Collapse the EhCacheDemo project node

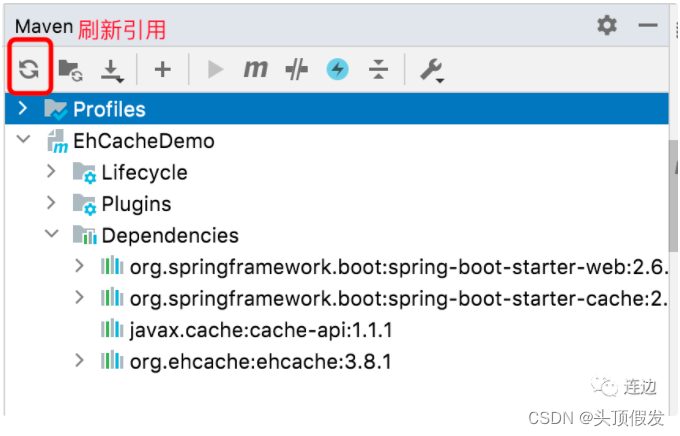point(23,139)
